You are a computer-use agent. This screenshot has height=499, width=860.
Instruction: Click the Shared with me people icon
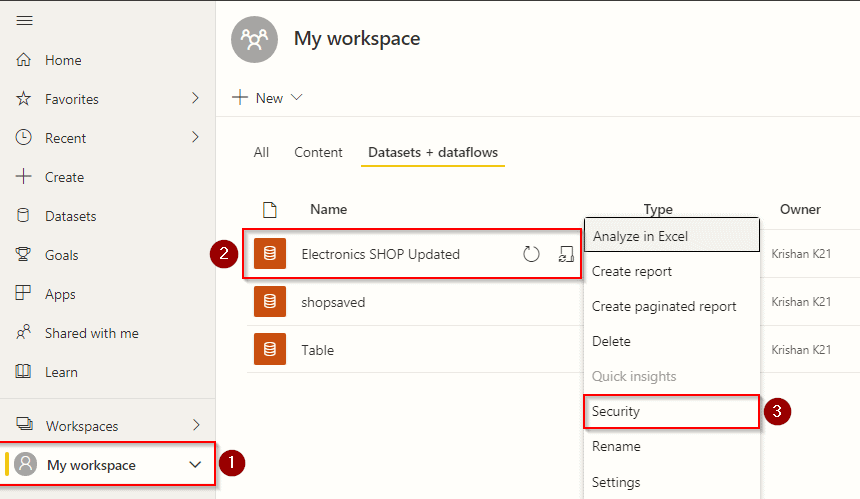[x=24, y=332]
